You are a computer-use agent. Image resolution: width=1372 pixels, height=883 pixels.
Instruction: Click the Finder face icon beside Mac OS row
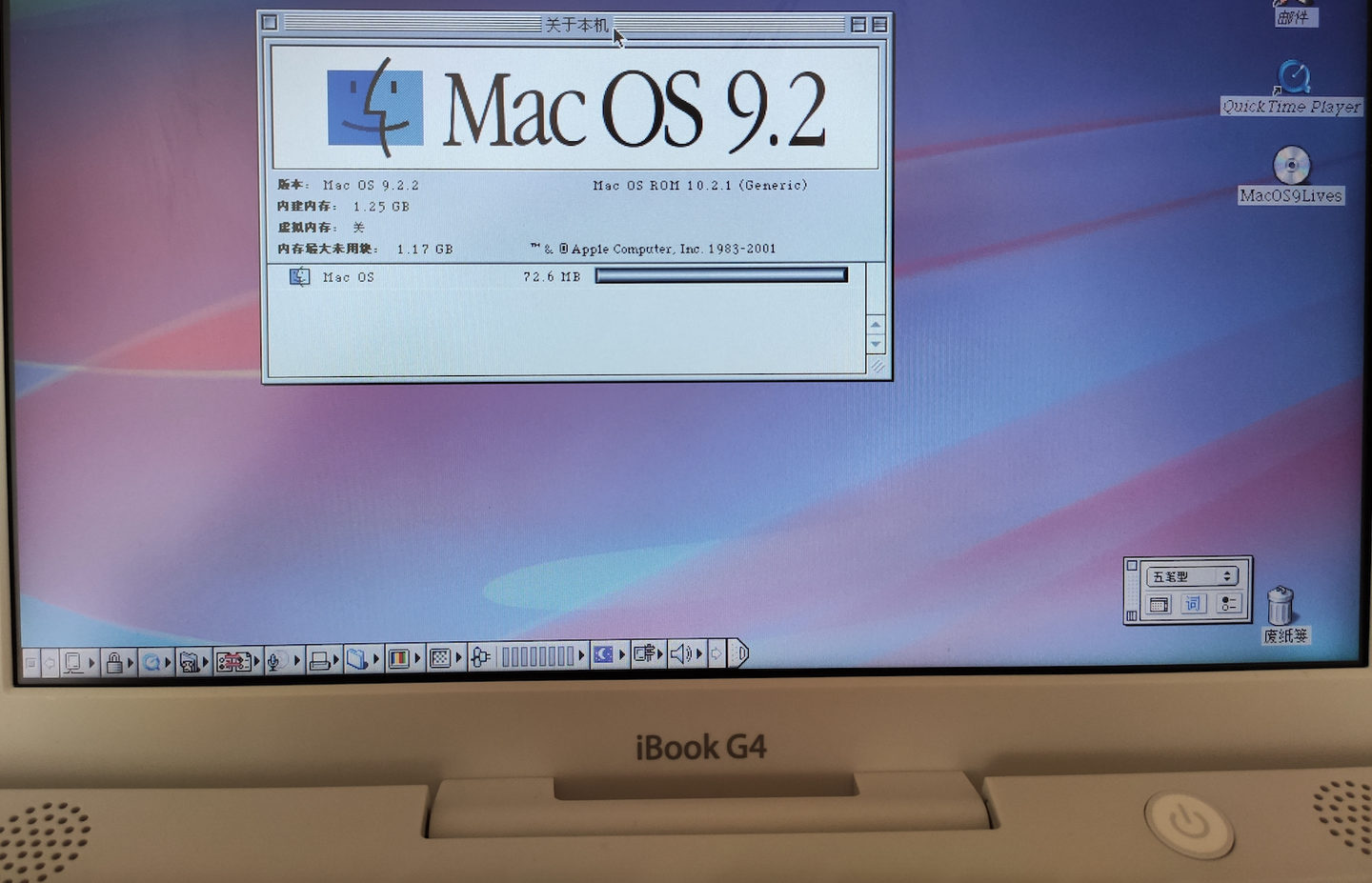(299, 277)
